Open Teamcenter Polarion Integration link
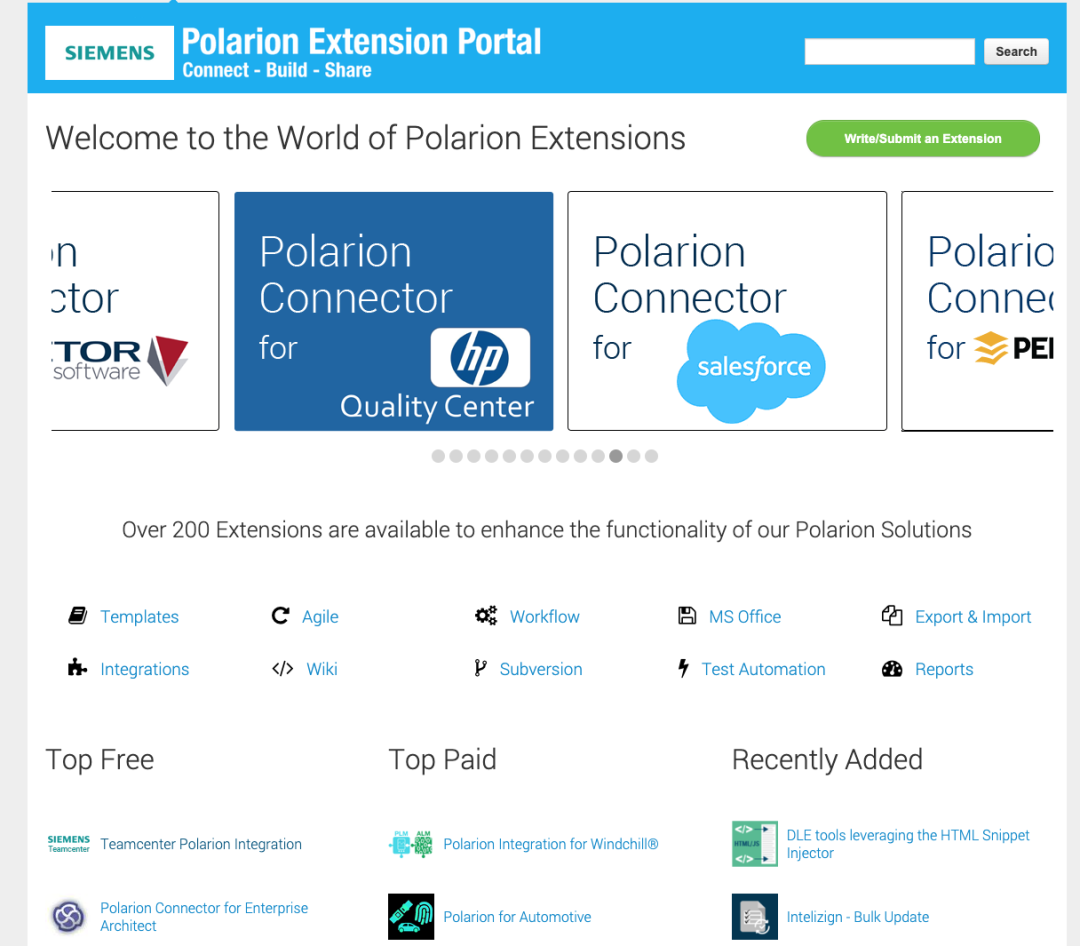Screen dimensions: 1080x946 coord(201,844)
